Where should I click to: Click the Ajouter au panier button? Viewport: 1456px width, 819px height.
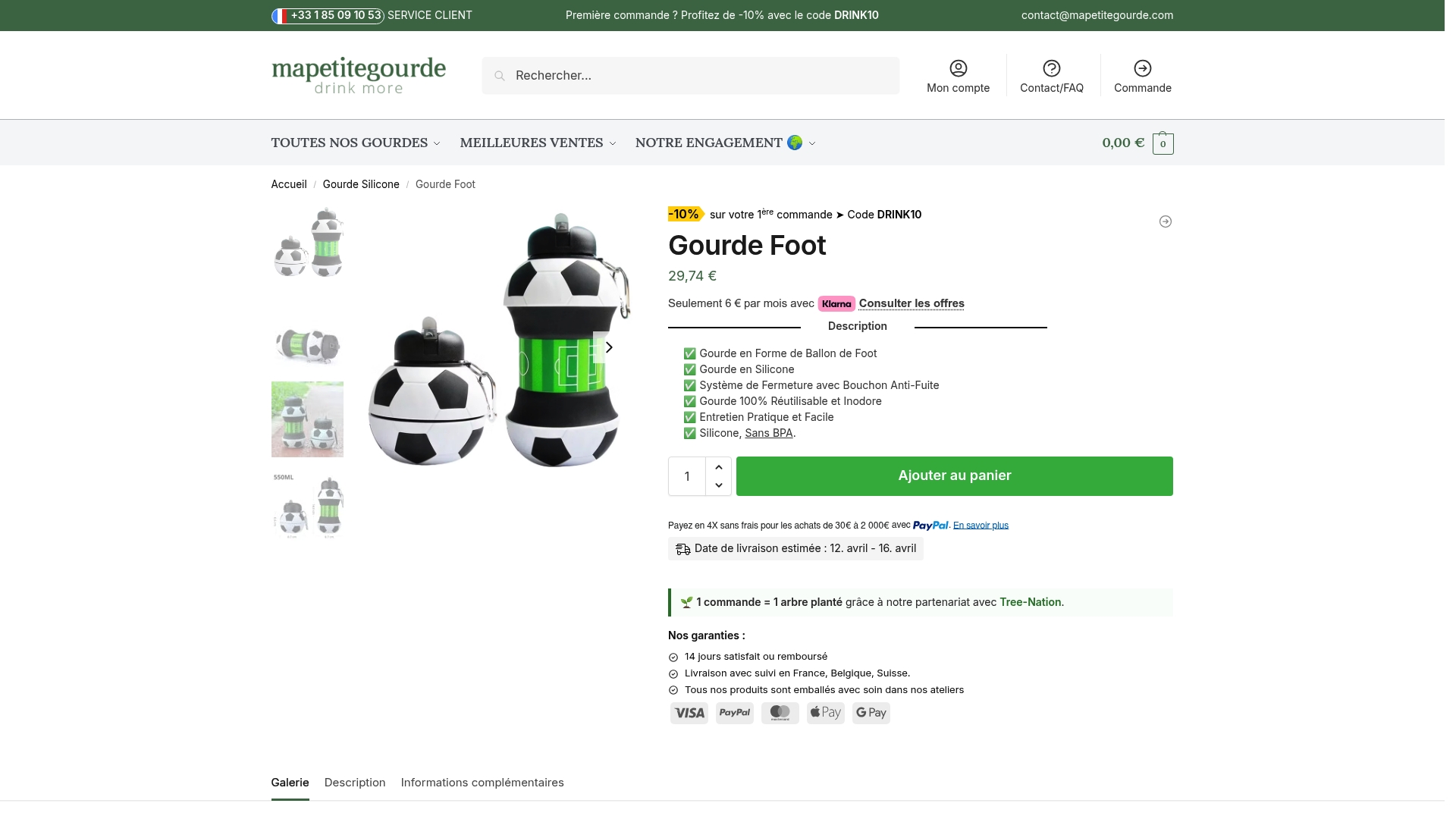click(x=955, y=475)
